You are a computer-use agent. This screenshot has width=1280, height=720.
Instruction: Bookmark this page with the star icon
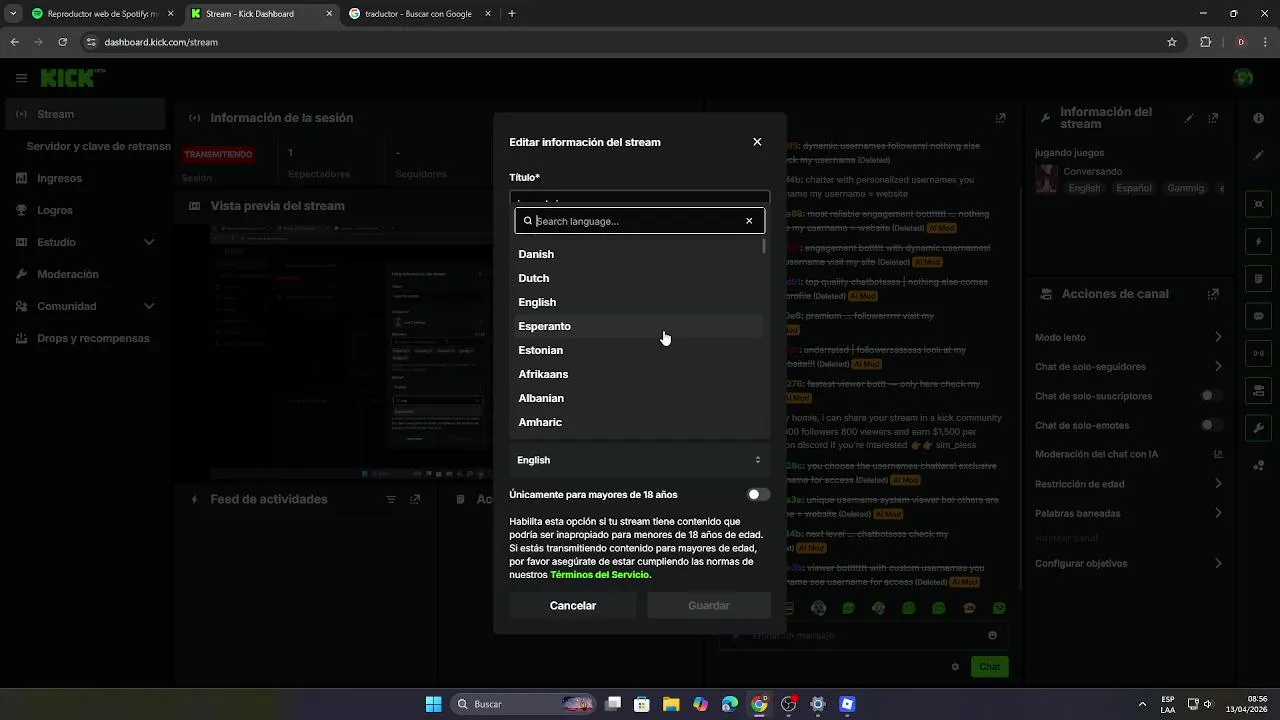pos(1172,42)
